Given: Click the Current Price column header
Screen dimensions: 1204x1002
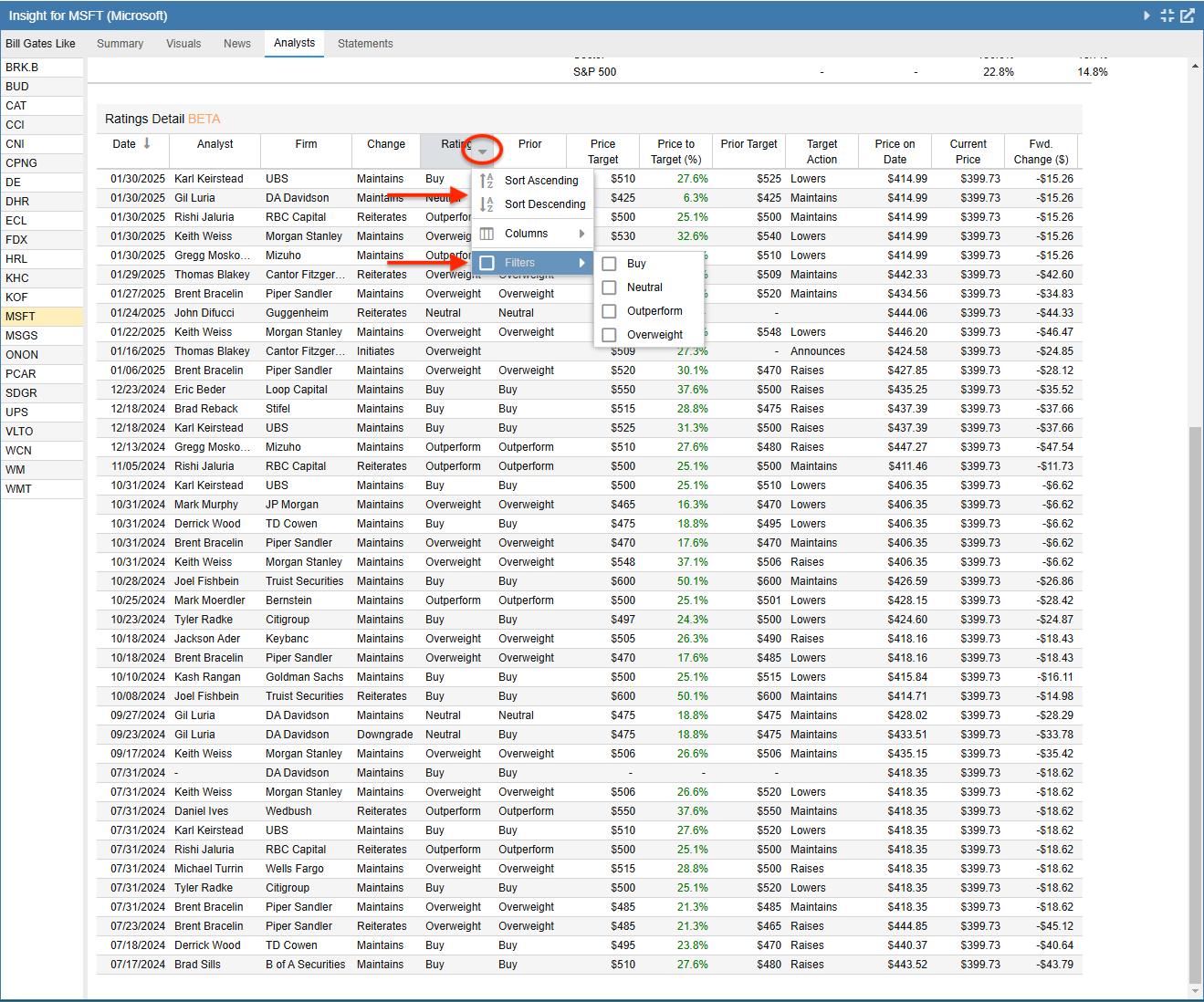Looking at the screenshot, I should (x=968, y=151).
